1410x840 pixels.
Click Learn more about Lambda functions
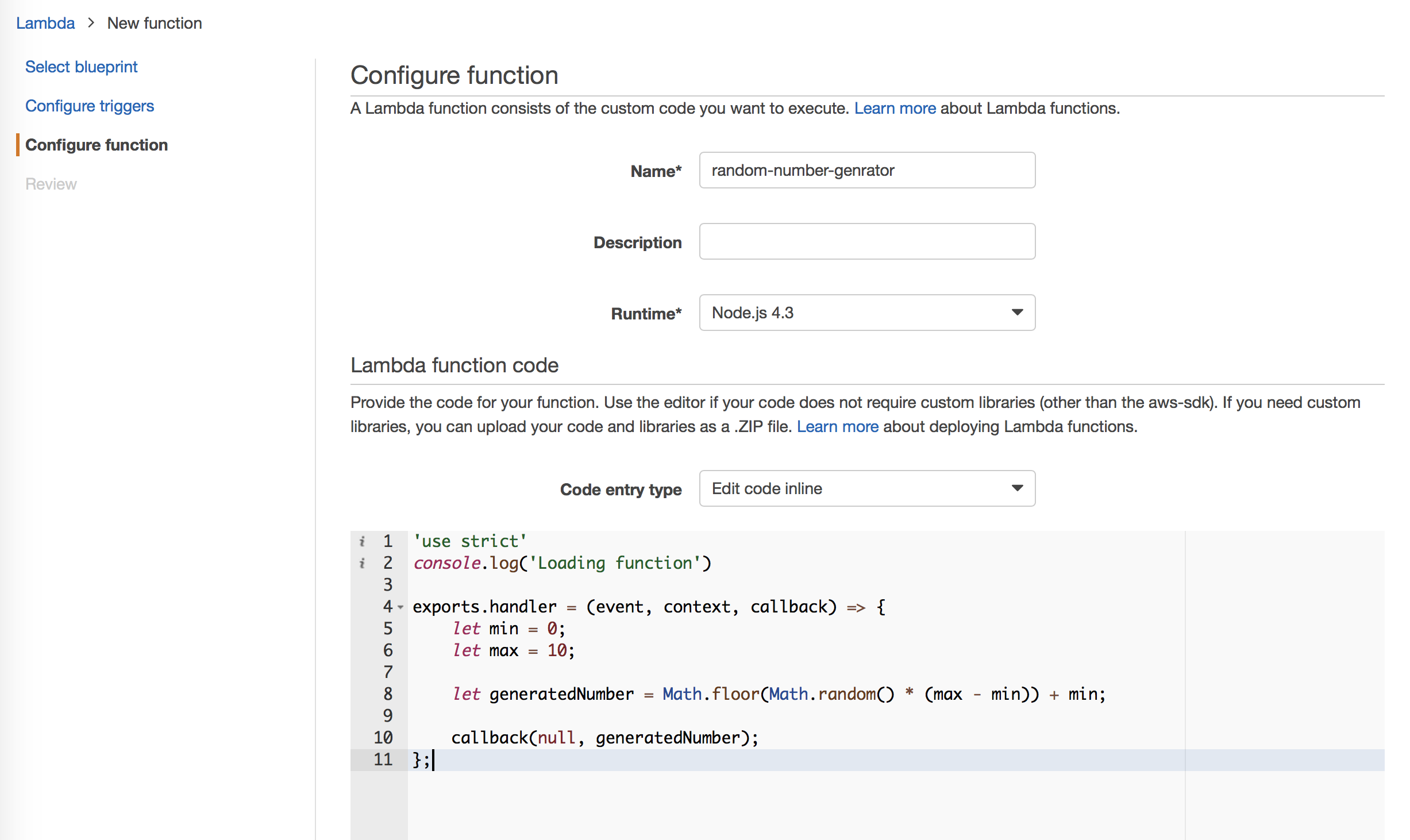[x=895, y=108]
